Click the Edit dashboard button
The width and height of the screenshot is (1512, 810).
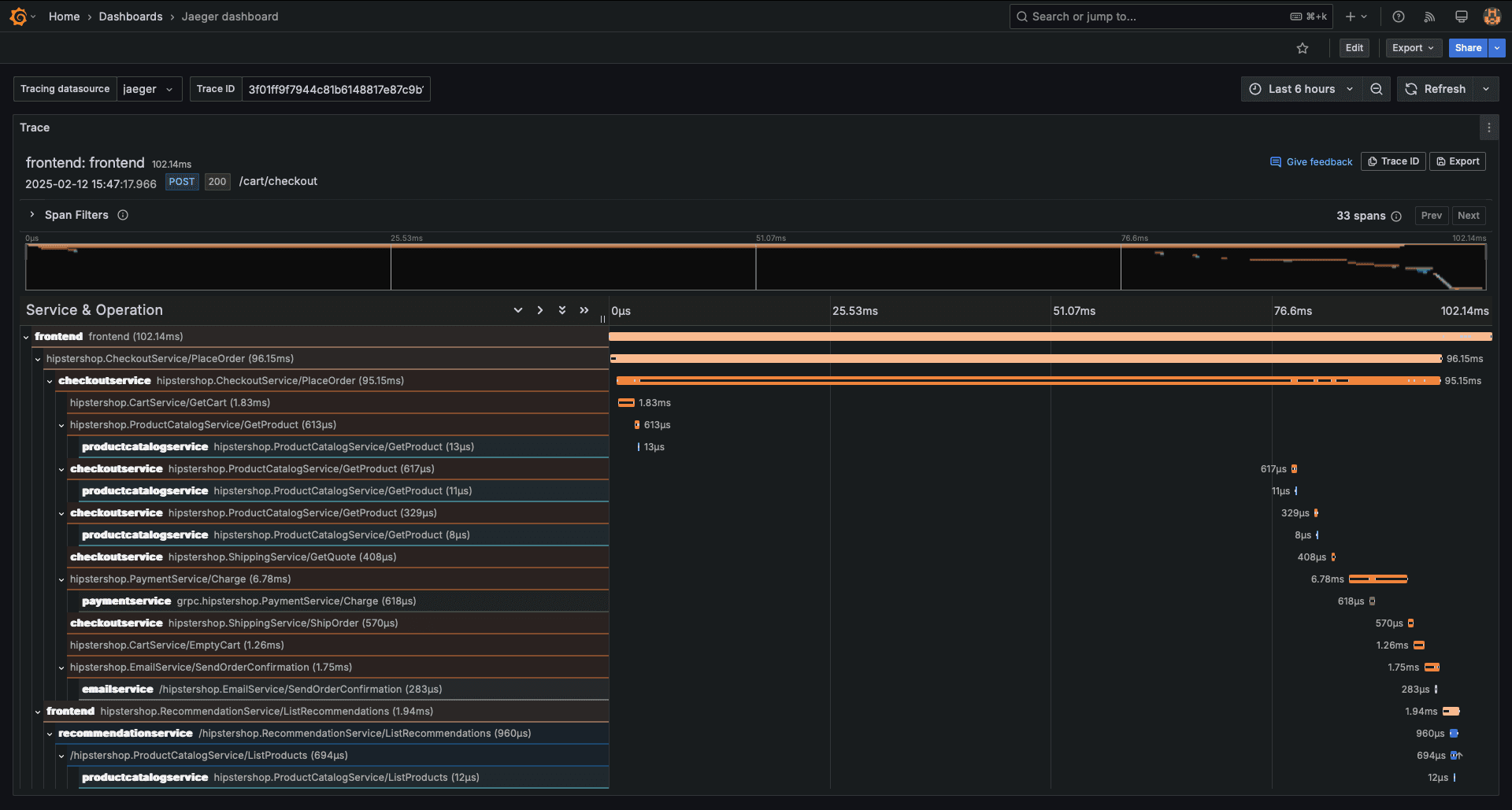click(1354, 48)
